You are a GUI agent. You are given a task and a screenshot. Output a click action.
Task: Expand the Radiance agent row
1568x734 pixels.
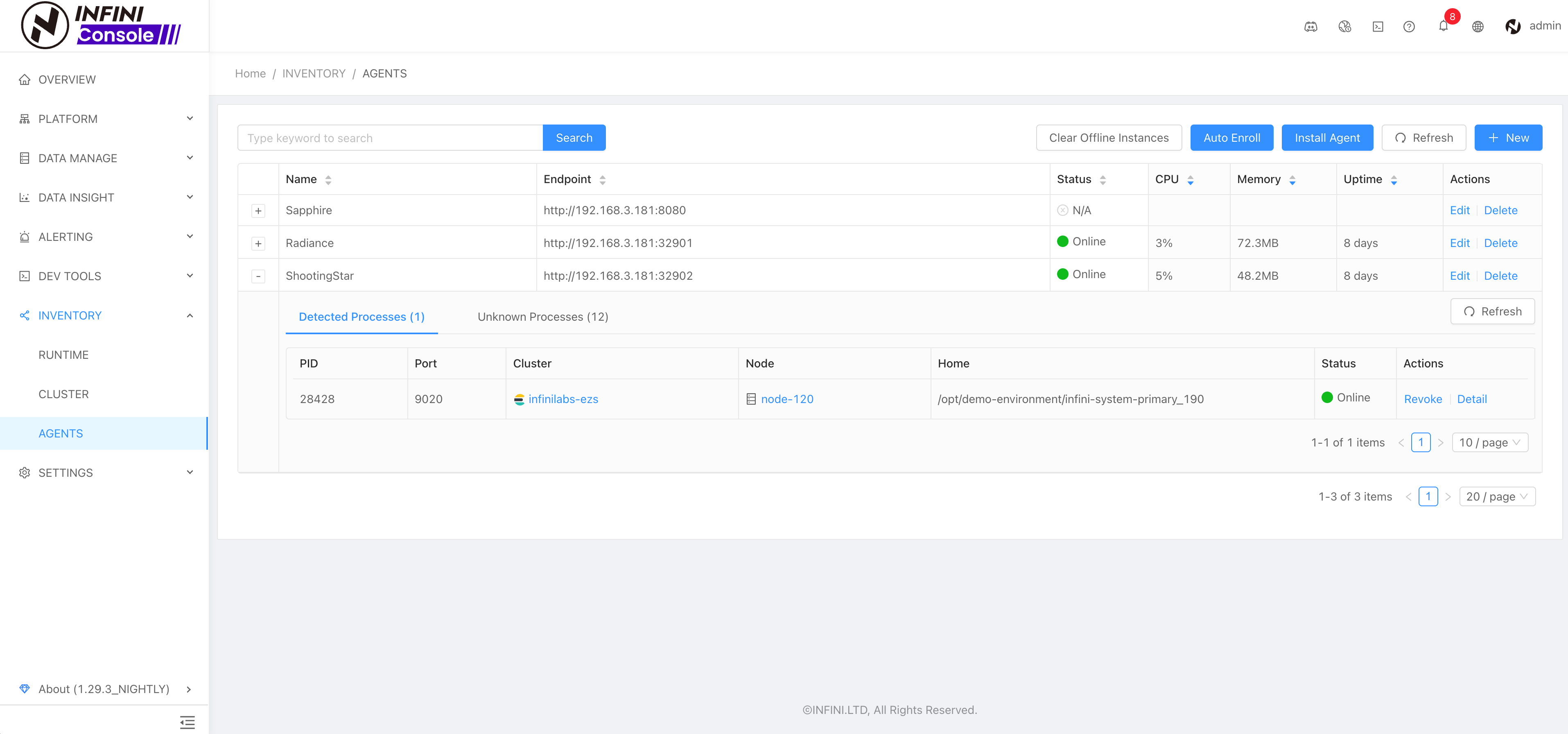pyautogui.click(x=258, y=244)
